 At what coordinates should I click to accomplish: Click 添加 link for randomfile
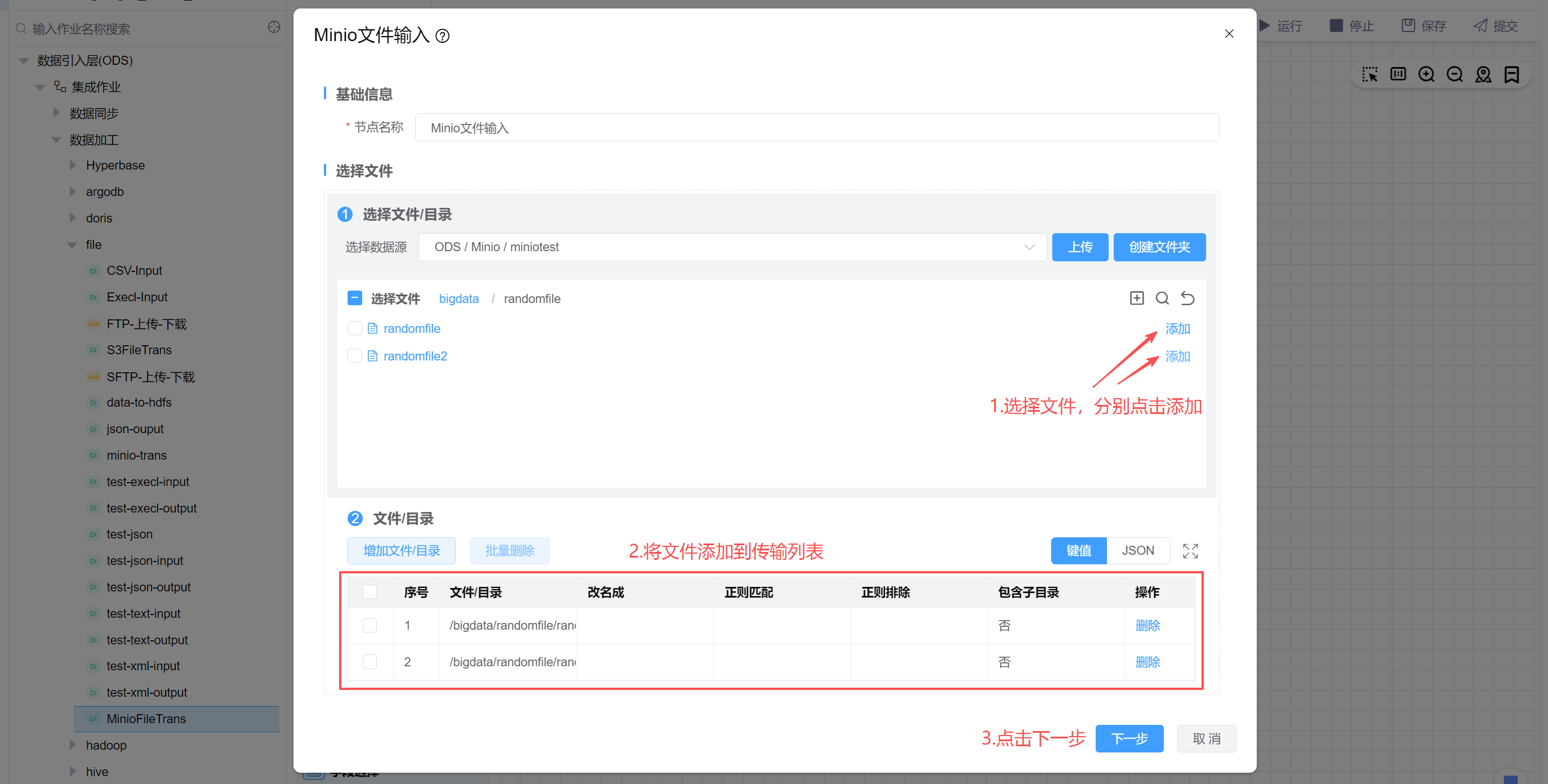click(x=1177, y=328)
